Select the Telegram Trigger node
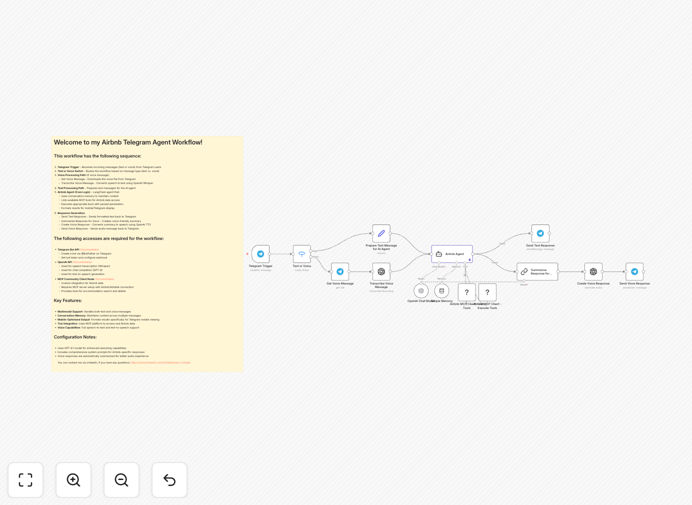Viewport: 692px width, 505px height. [x=260, y=254]
